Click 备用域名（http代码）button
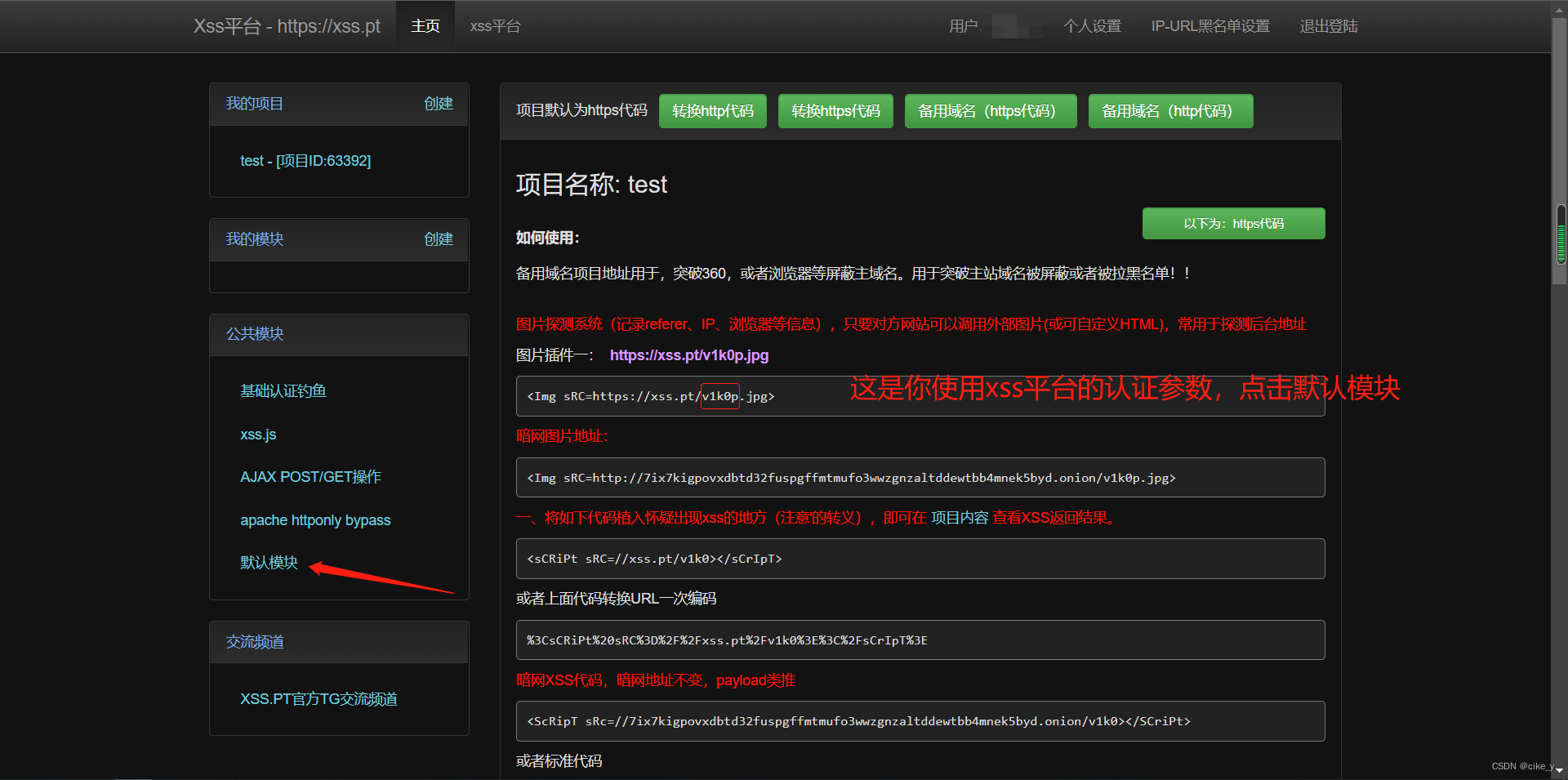Viewport: 1568px width, 780px height. click(x=1171, y=111)
